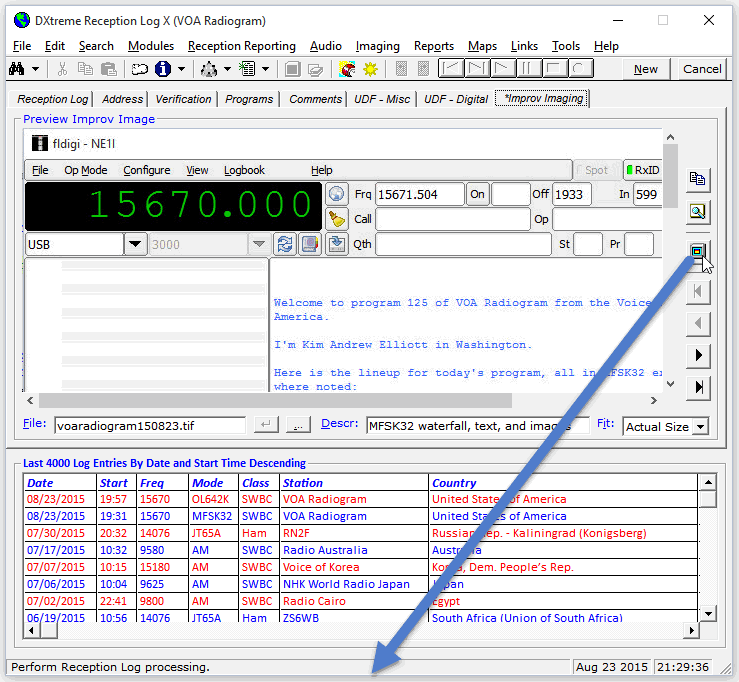739x682 pixels.
Task: Click the binoculars Find icon
Action: (16, 69)
